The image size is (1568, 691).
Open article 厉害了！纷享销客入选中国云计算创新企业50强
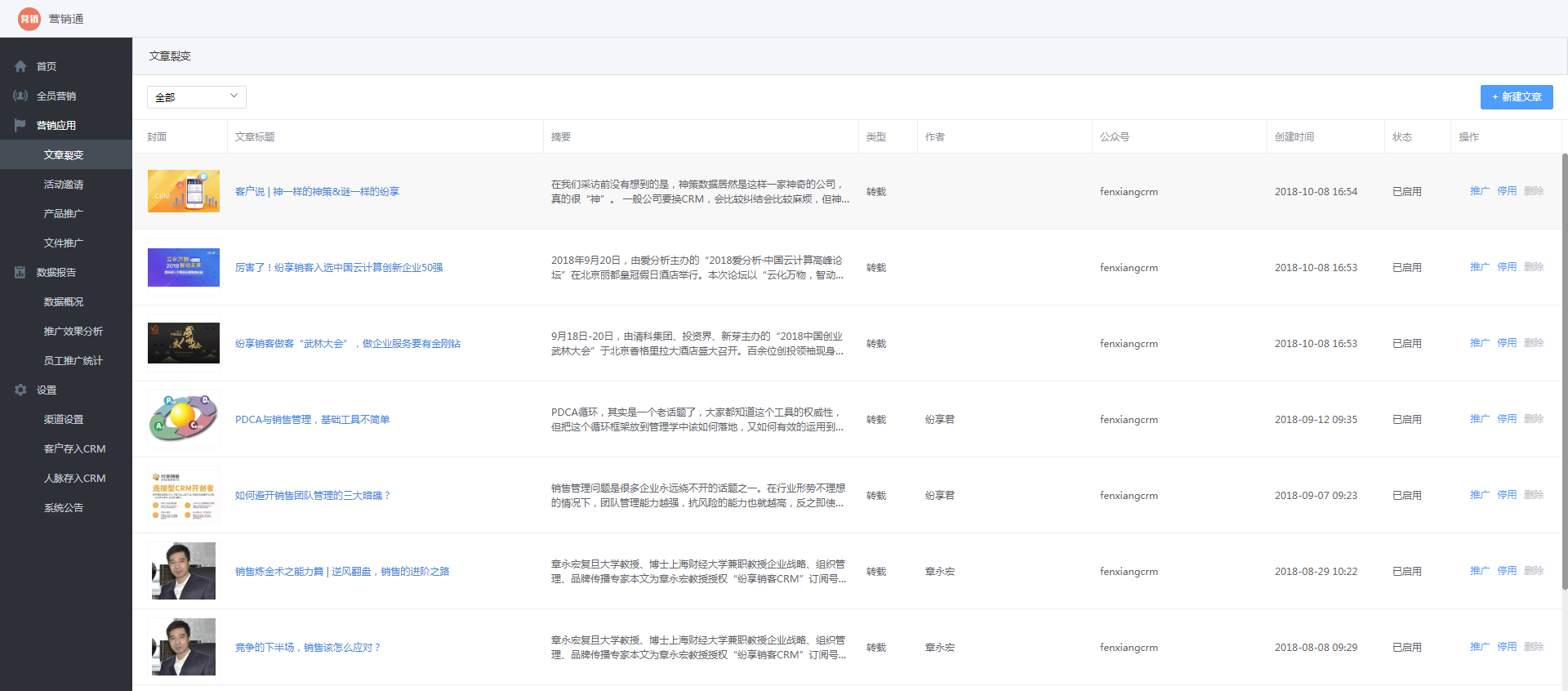click(339, 267)
